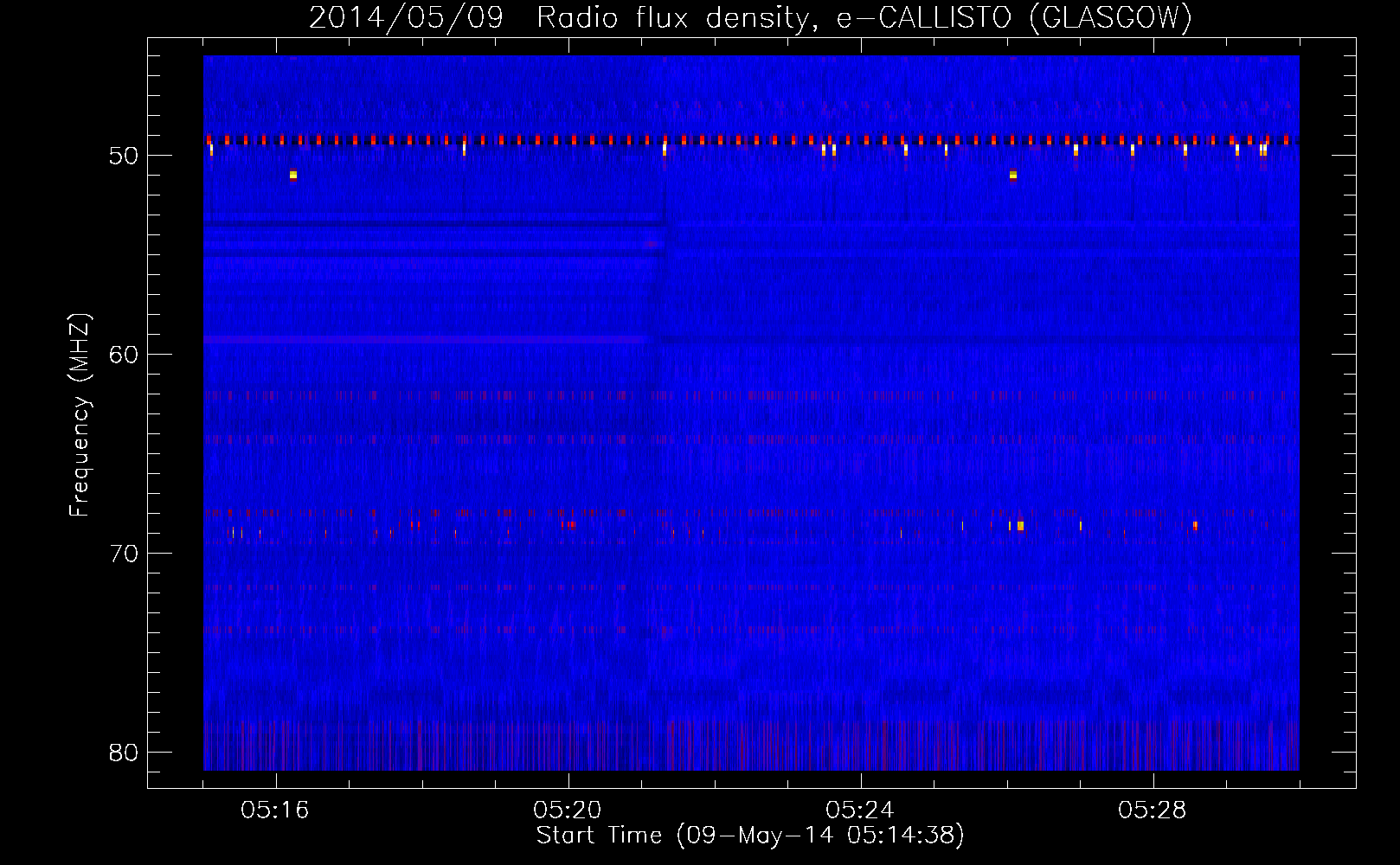Image resolution: width=1400 pixels, height=865 pixels.
Task: Click the 'Start Time (09-May-14 05:14:38)' label
Action: click(x=750, y=835)
